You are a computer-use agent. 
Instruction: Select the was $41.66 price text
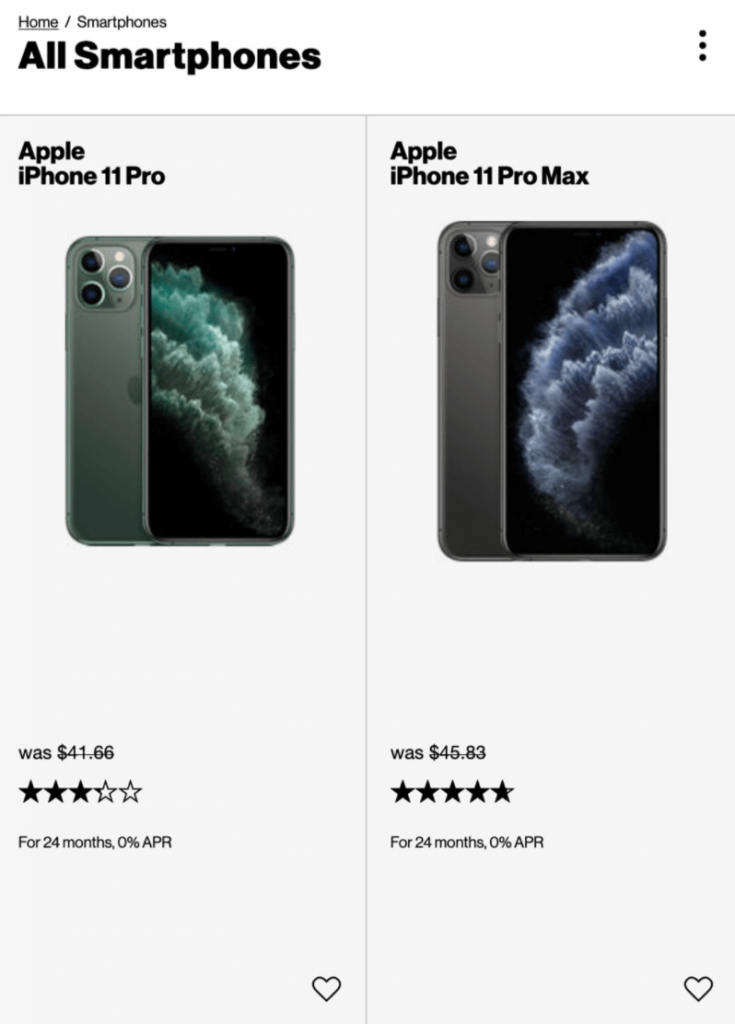[x=66, y=753]
